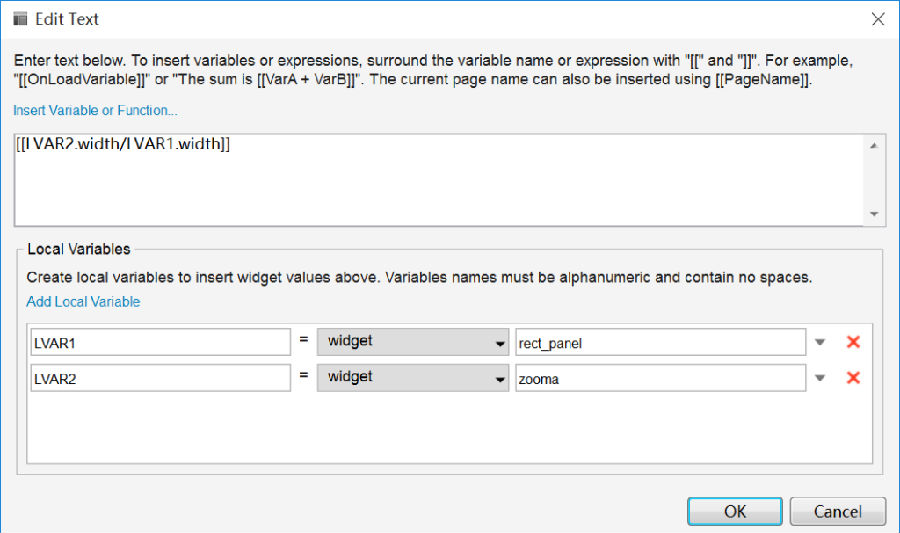Open Insert Variable or Function link
This screenshot has width=900, height=533.
96,110
